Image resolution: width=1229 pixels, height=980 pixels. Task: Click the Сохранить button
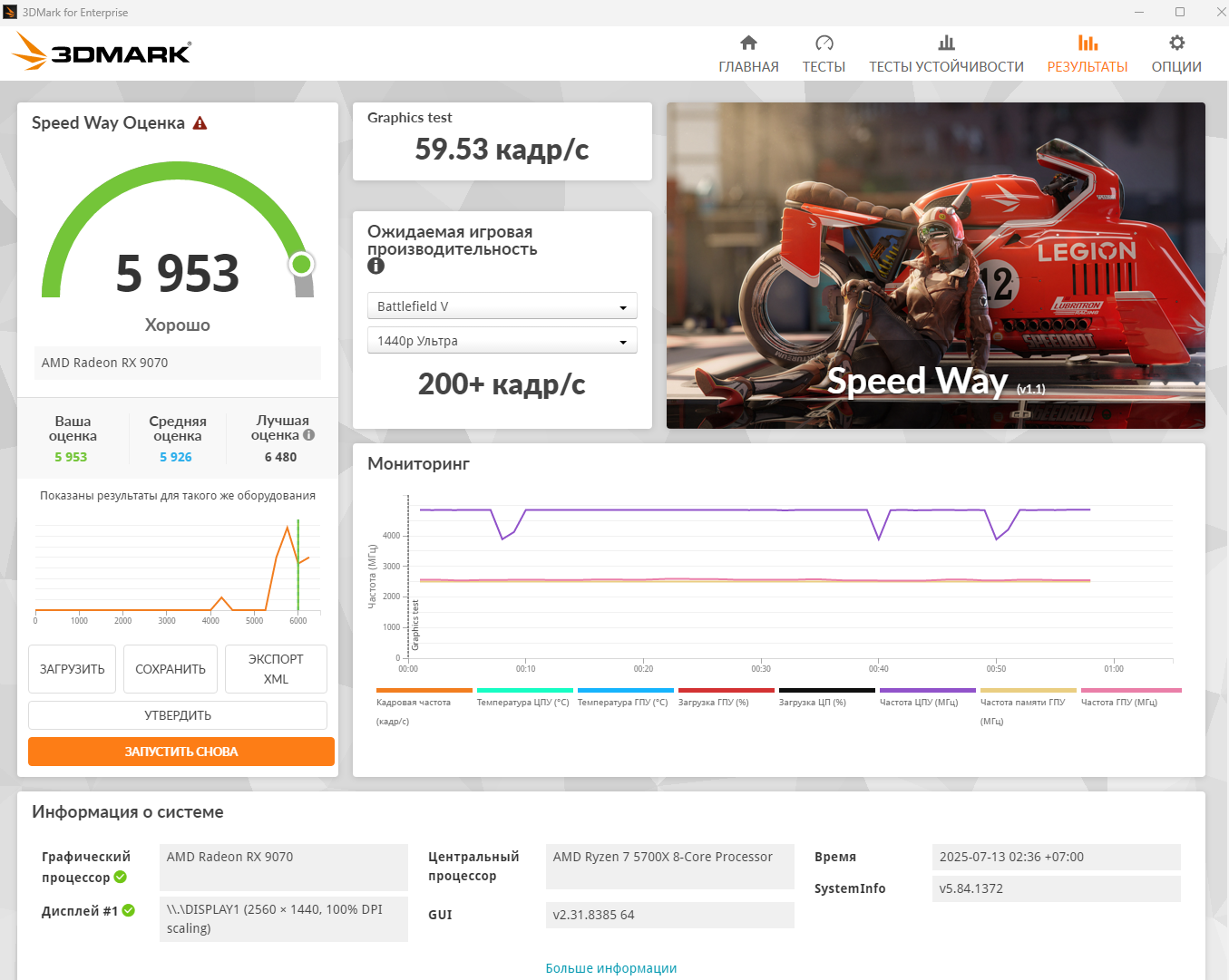point(171,669)
